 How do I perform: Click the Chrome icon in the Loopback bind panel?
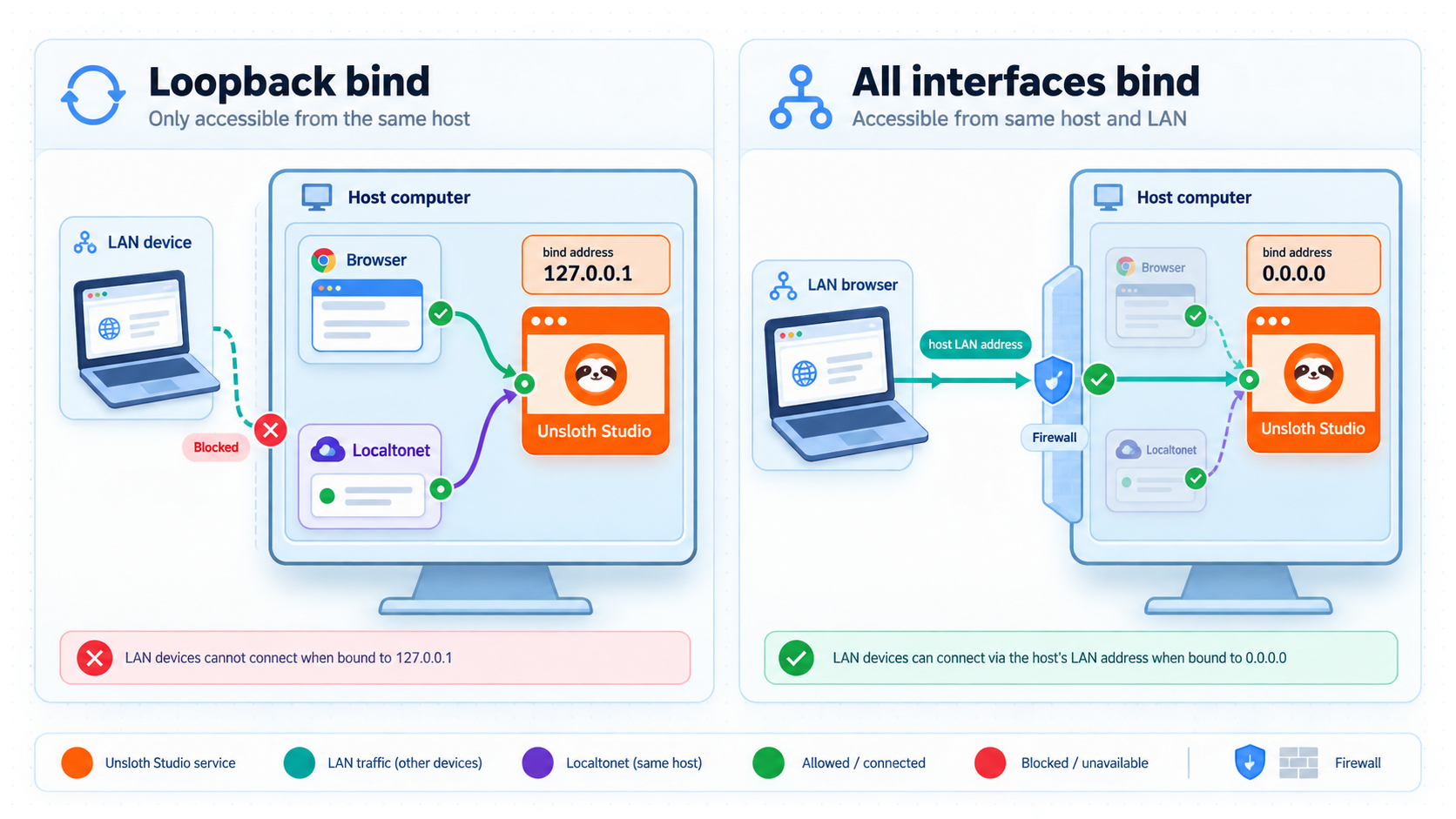point(324,260)
